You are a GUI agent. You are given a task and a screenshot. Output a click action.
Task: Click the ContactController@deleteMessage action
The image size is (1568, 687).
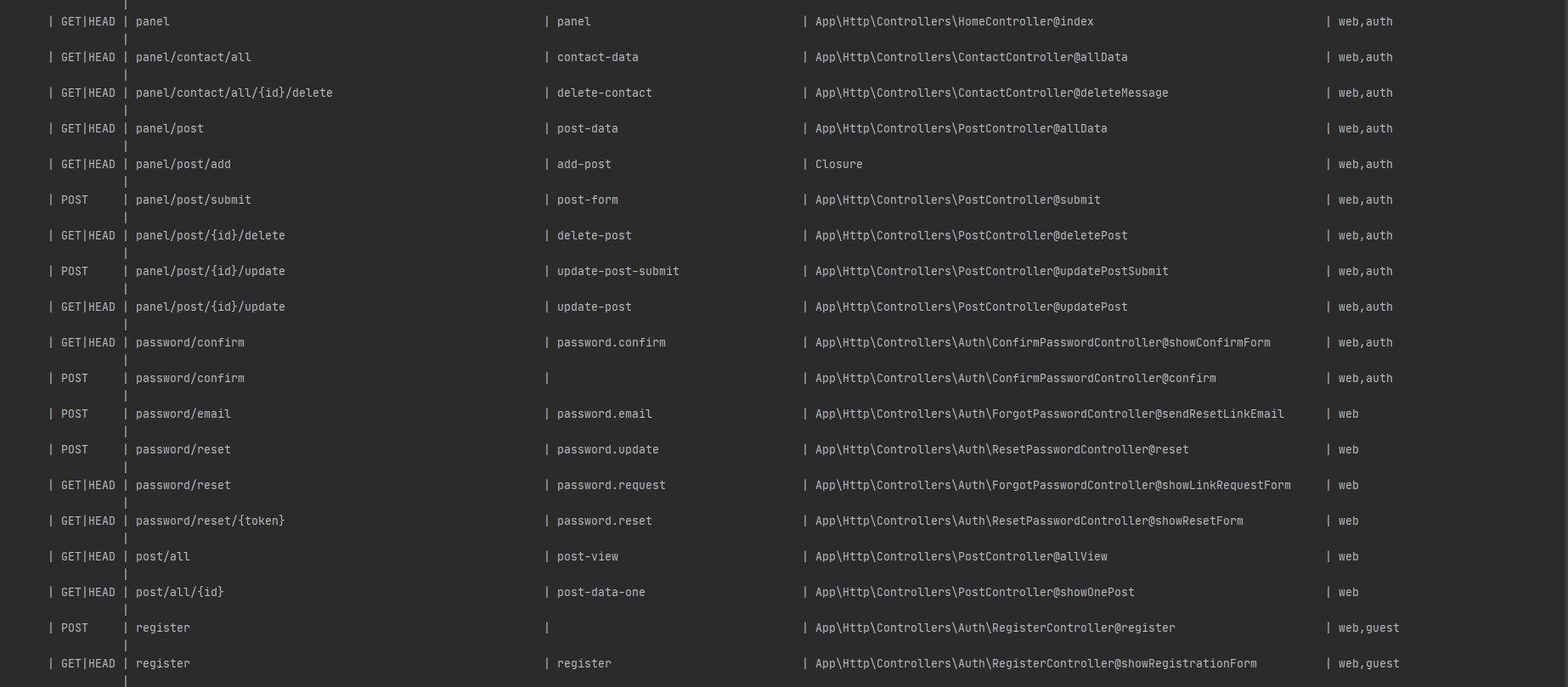[x=991, y=93]
